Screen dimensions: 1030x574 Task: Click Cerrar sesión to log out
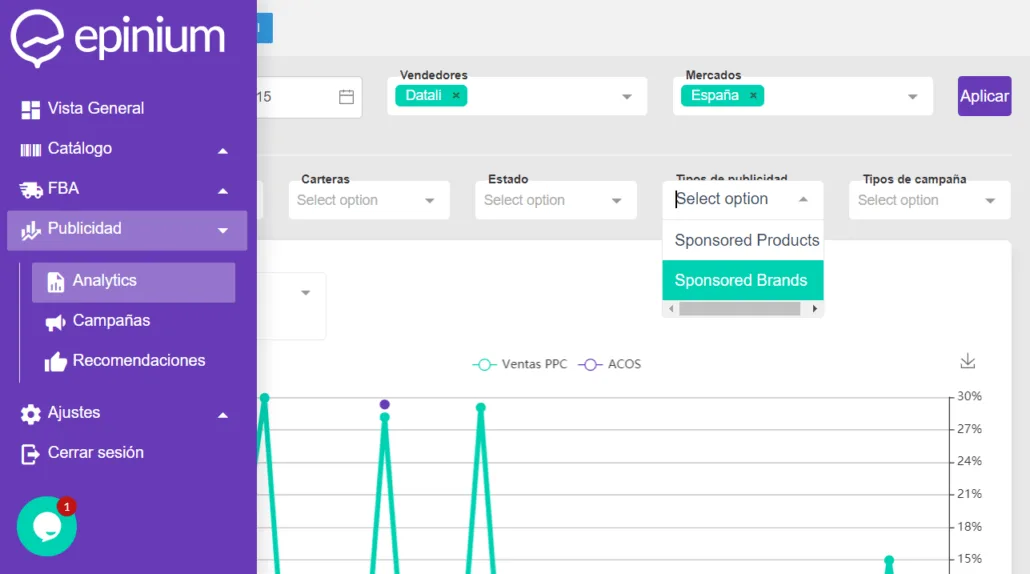click(95, 453)
